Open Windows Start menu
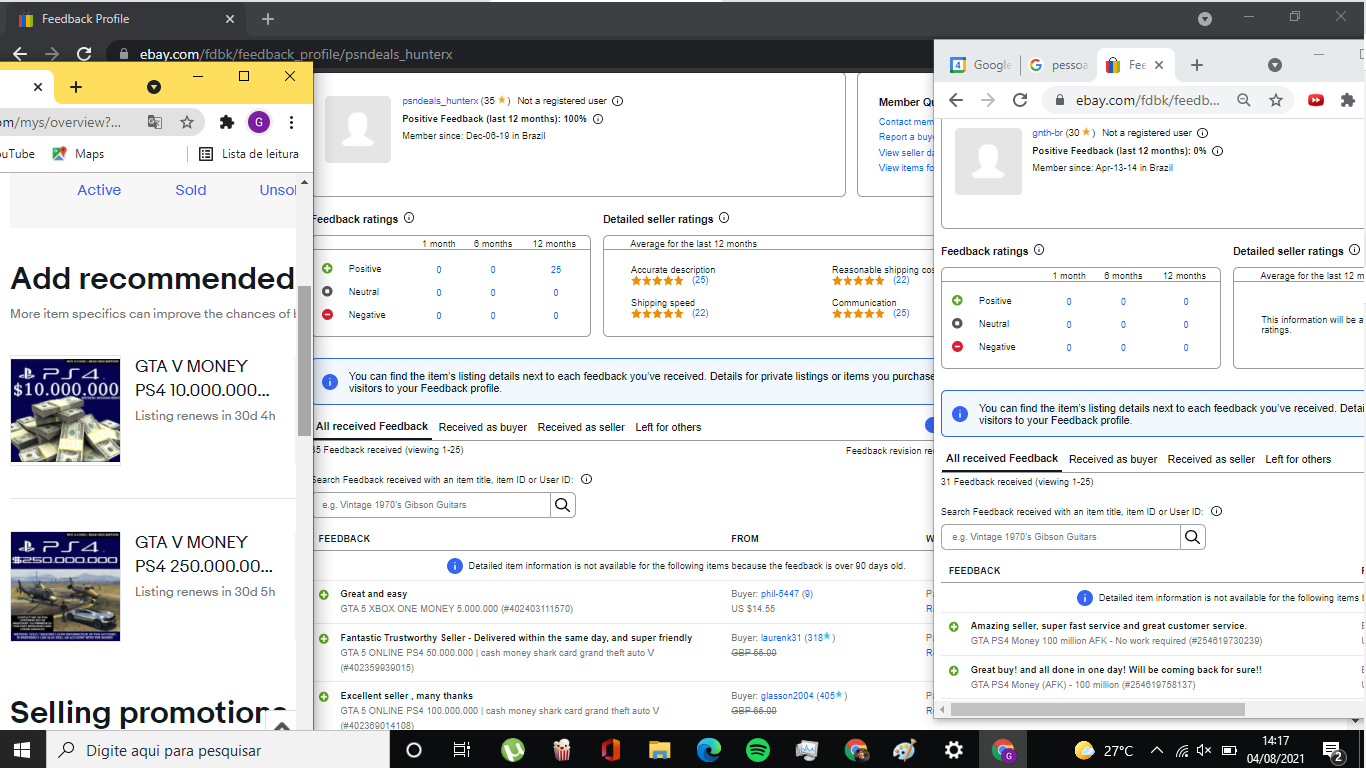The height and width of the screenshot is (768, 1366). pos(21,749)
